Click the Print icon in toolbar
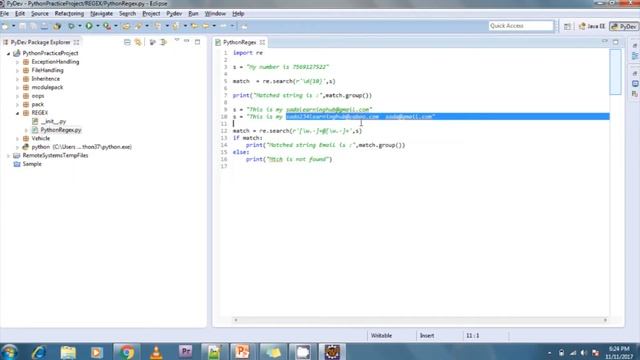Viewport: 640px width, 360px height. point(44,26)
